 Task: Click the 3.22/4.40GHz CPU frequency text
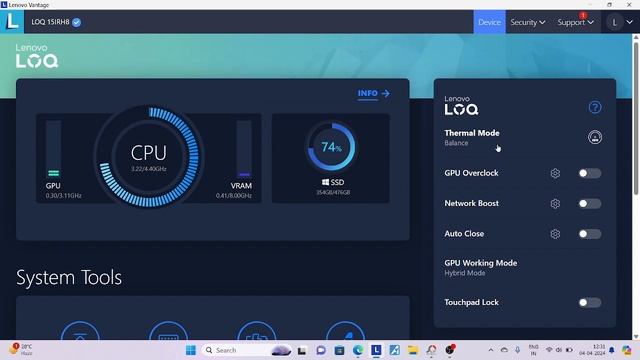pos(149,169)
